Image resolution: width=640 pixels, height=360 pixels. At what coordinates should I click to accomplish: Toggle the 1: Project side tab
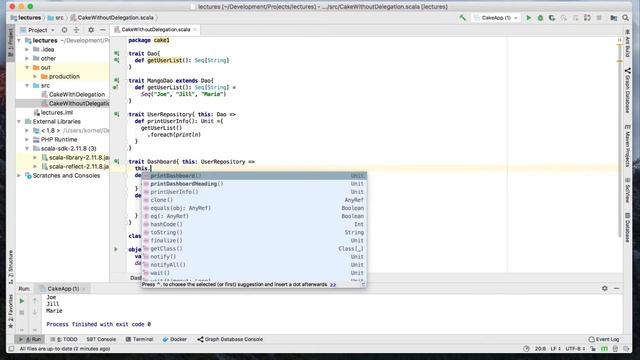coord(11,43)
